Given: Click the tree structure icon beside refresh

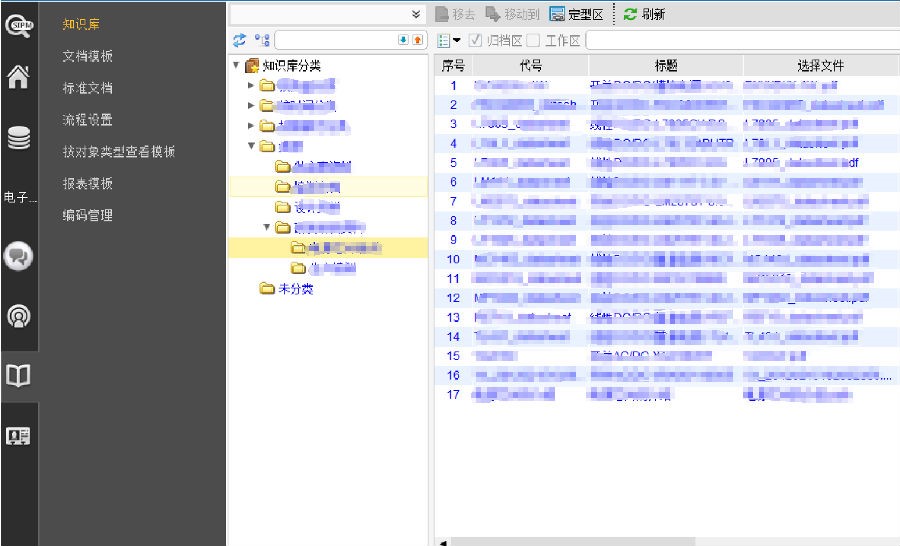Looking at the screenshot, I should point(262,40).
